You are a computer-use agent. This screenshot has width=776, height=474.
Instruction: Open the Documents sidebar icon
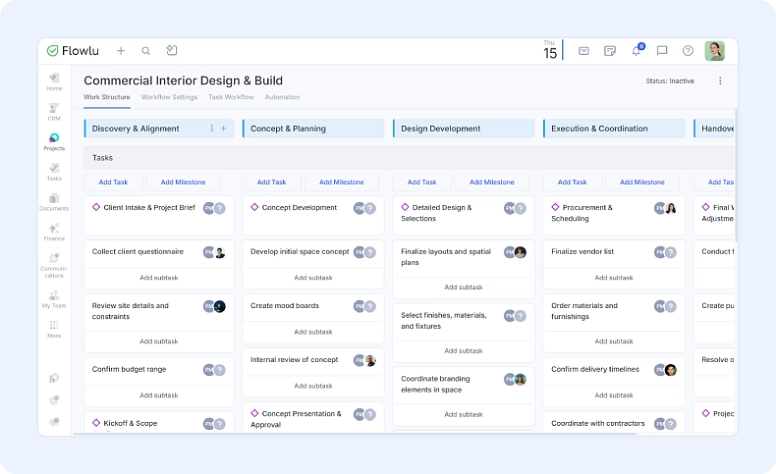[54, 202]
